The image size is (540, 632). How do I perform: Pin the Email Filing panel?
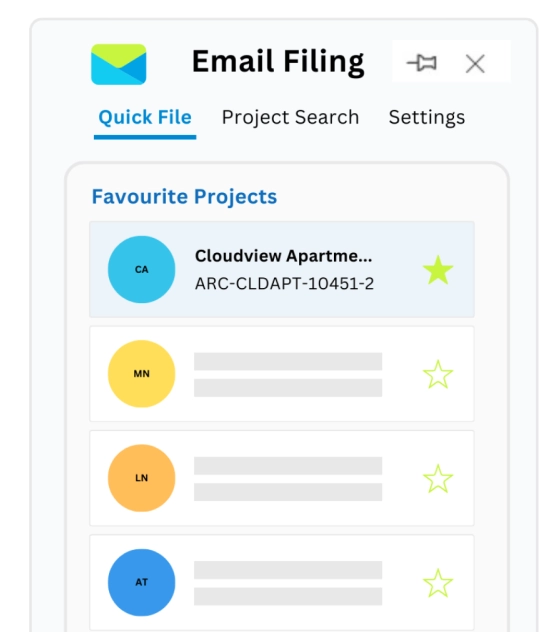click(422, 63)
